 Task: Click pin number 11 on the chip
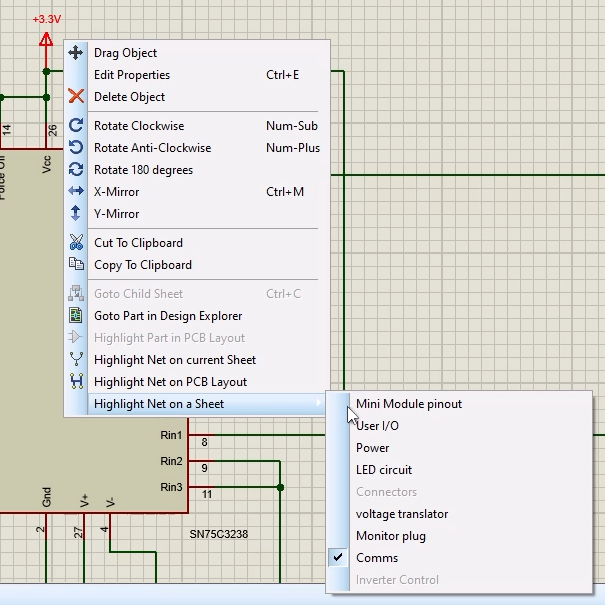(x=207, y=494)
